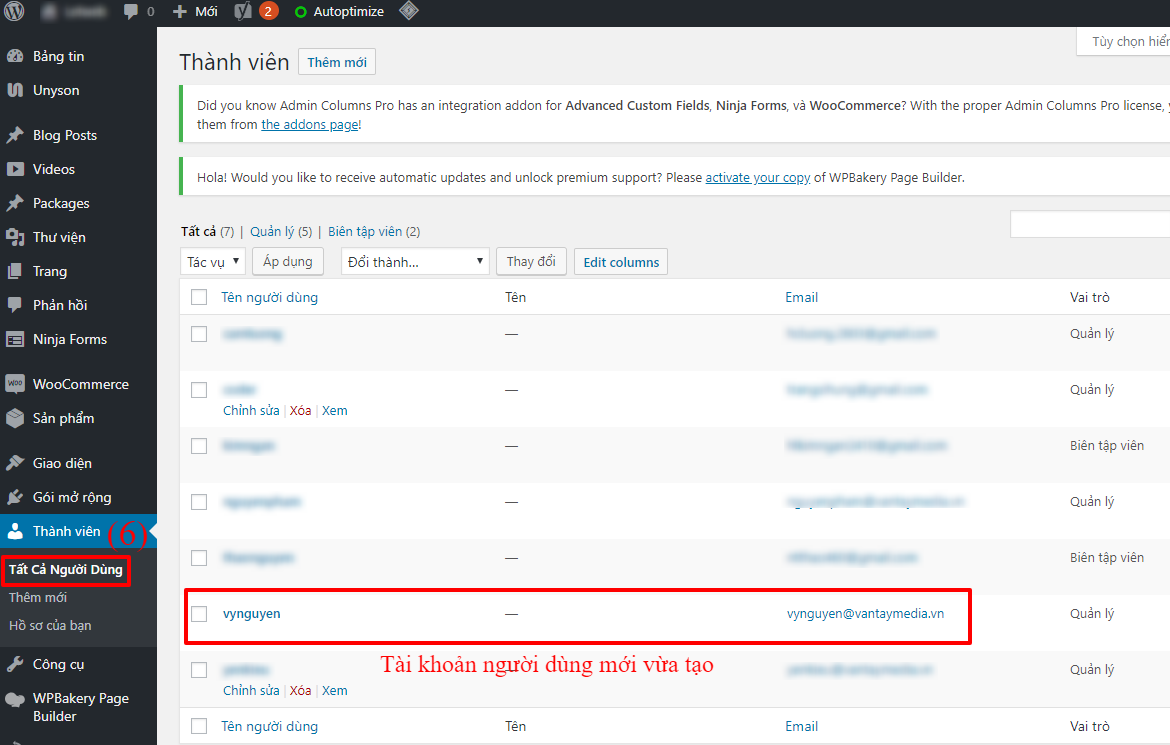Open the Mới new content menu
Image resolution: width=1170 pixels, height=745 pixels.
pyautogui.click(x=195, y=12)
